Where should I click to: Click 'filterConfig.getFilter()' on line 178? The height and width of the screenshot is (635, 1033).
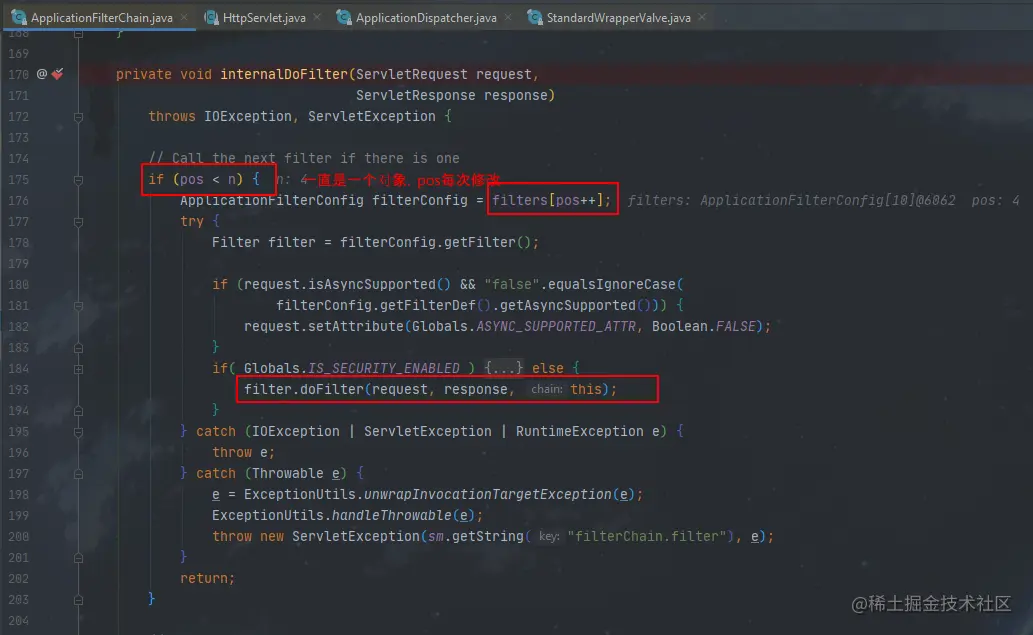435,242
